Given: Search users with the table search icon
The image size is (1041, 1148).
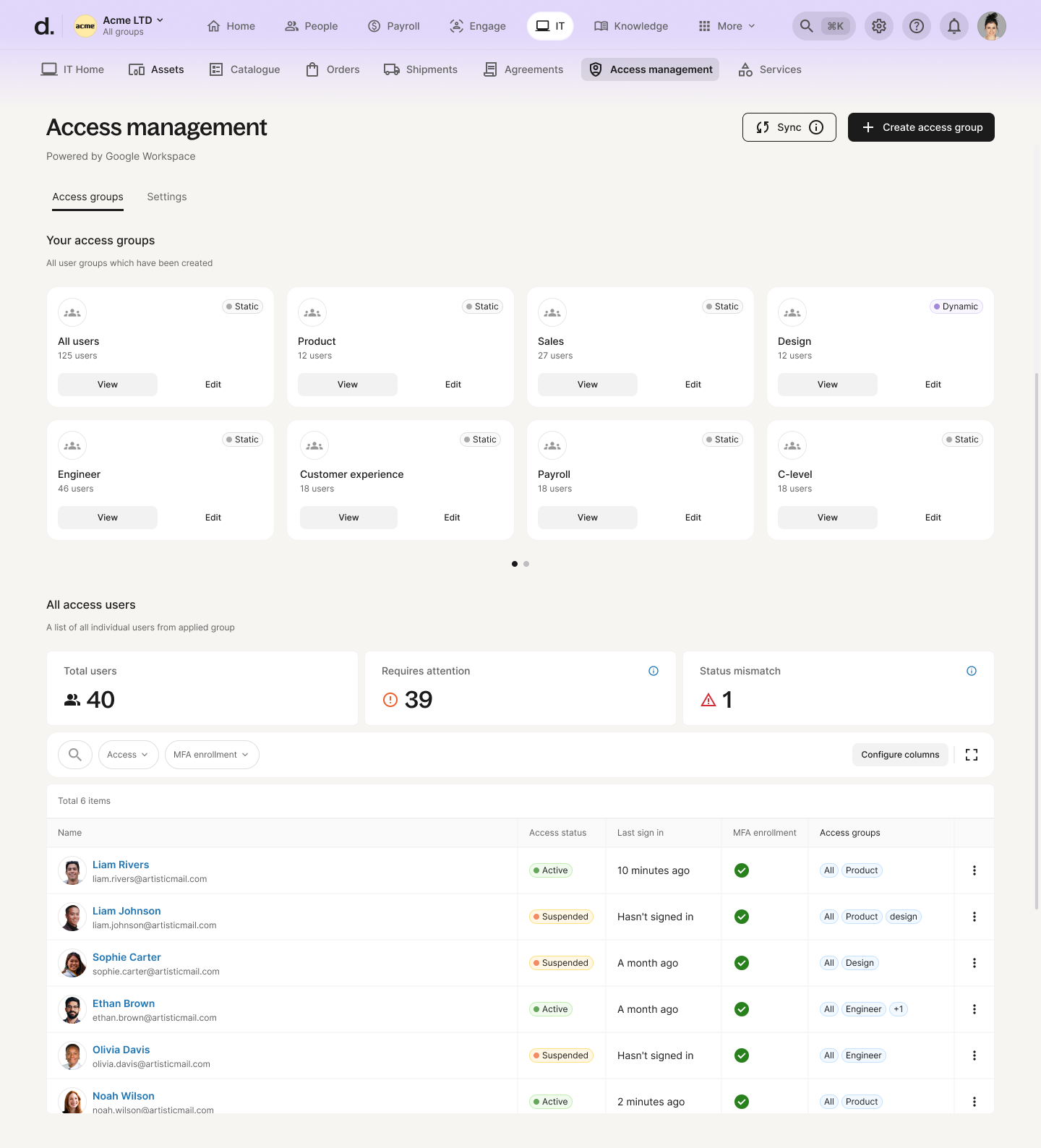Looking at the screenshot, I should (75, 755).
